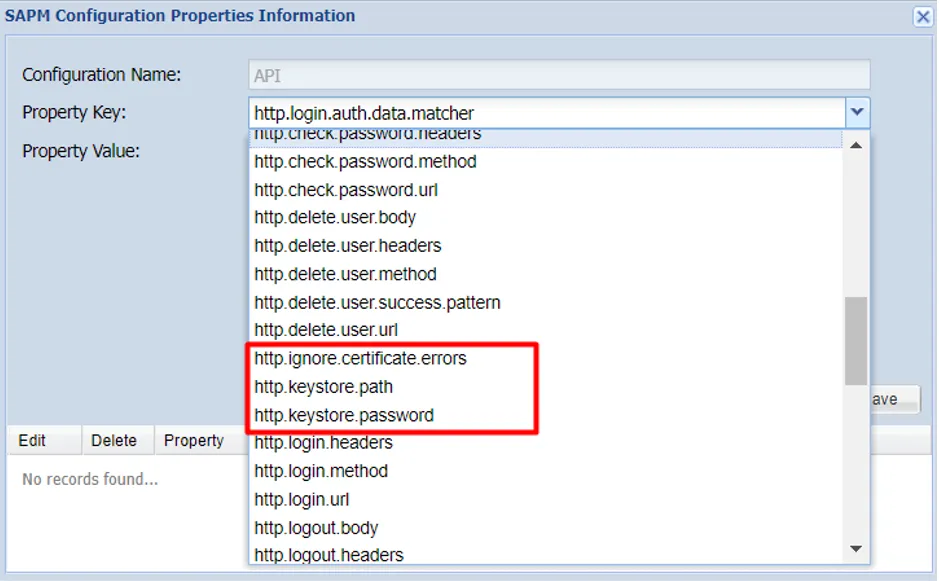
Task: Select http.login.headers option
Action: (x=546, y=443)
